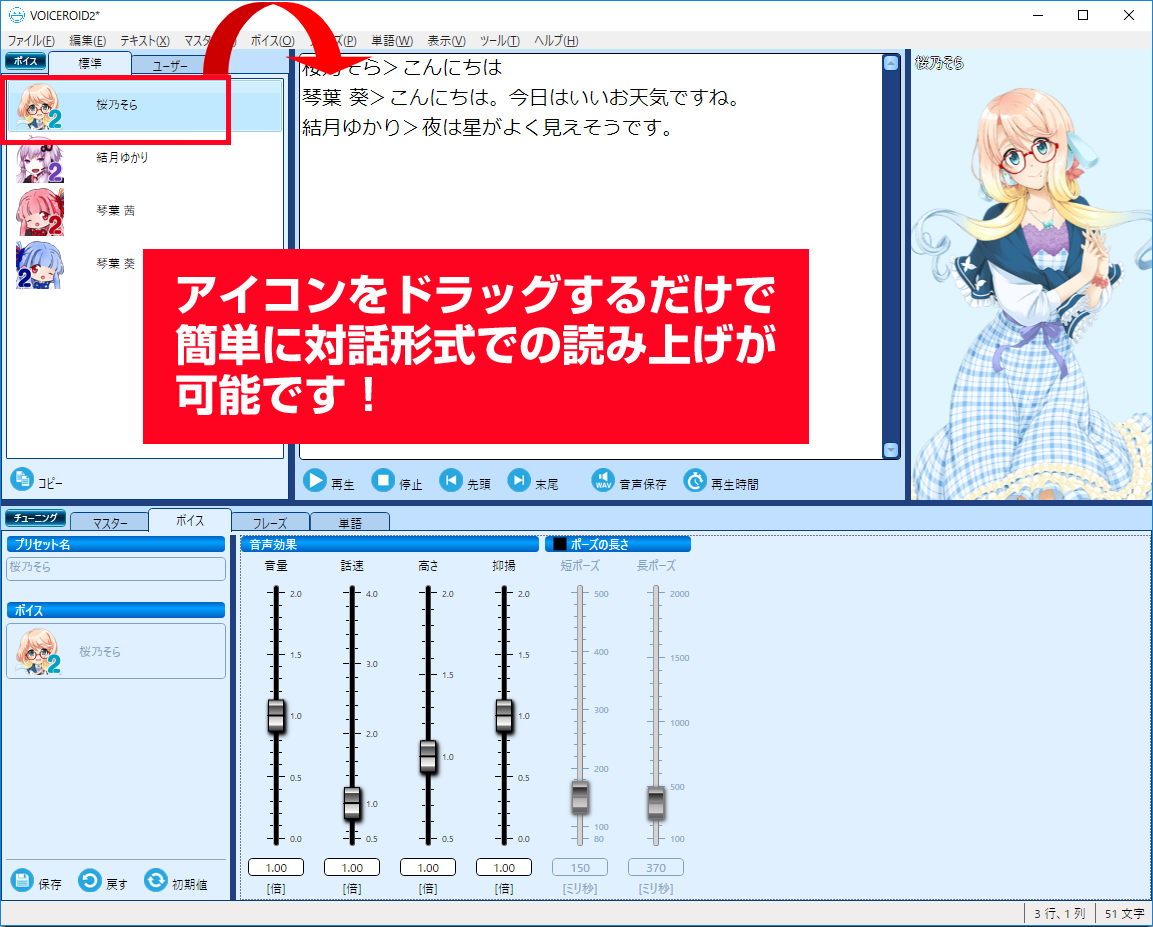Click the 抑揚 value box under its slider
The image size is (1153, 927).
point(504,867)
